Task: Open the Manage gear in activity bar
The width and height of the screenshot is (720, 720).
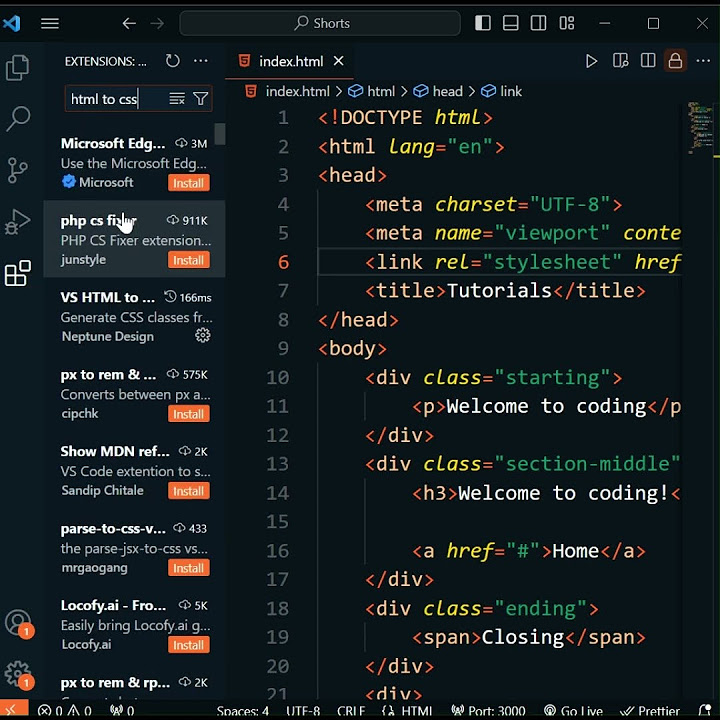Action: point(18,675)
